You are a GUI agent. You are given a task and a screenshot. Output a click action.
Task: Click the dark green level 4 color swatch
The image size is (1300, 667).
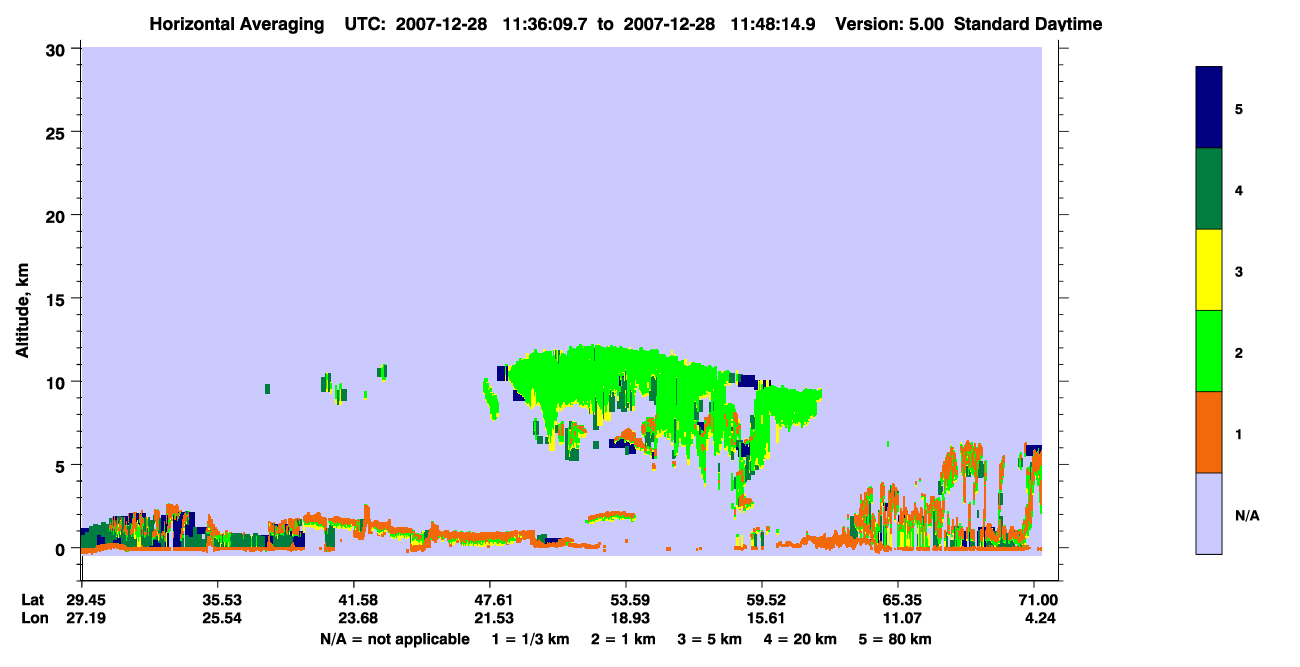coord(1209,189)
